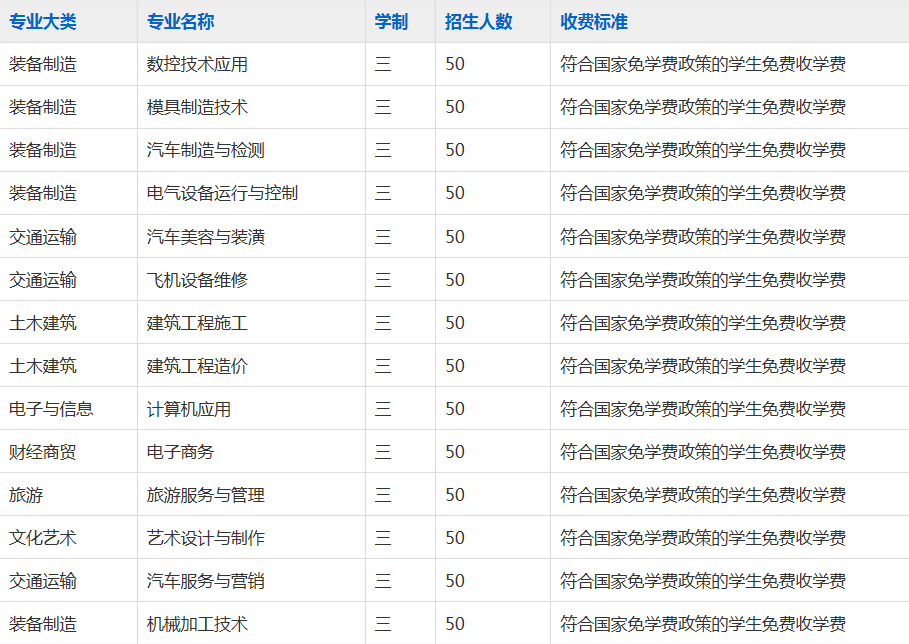Click the 三 duration in 机械加工技术 row

pos(383,624)
